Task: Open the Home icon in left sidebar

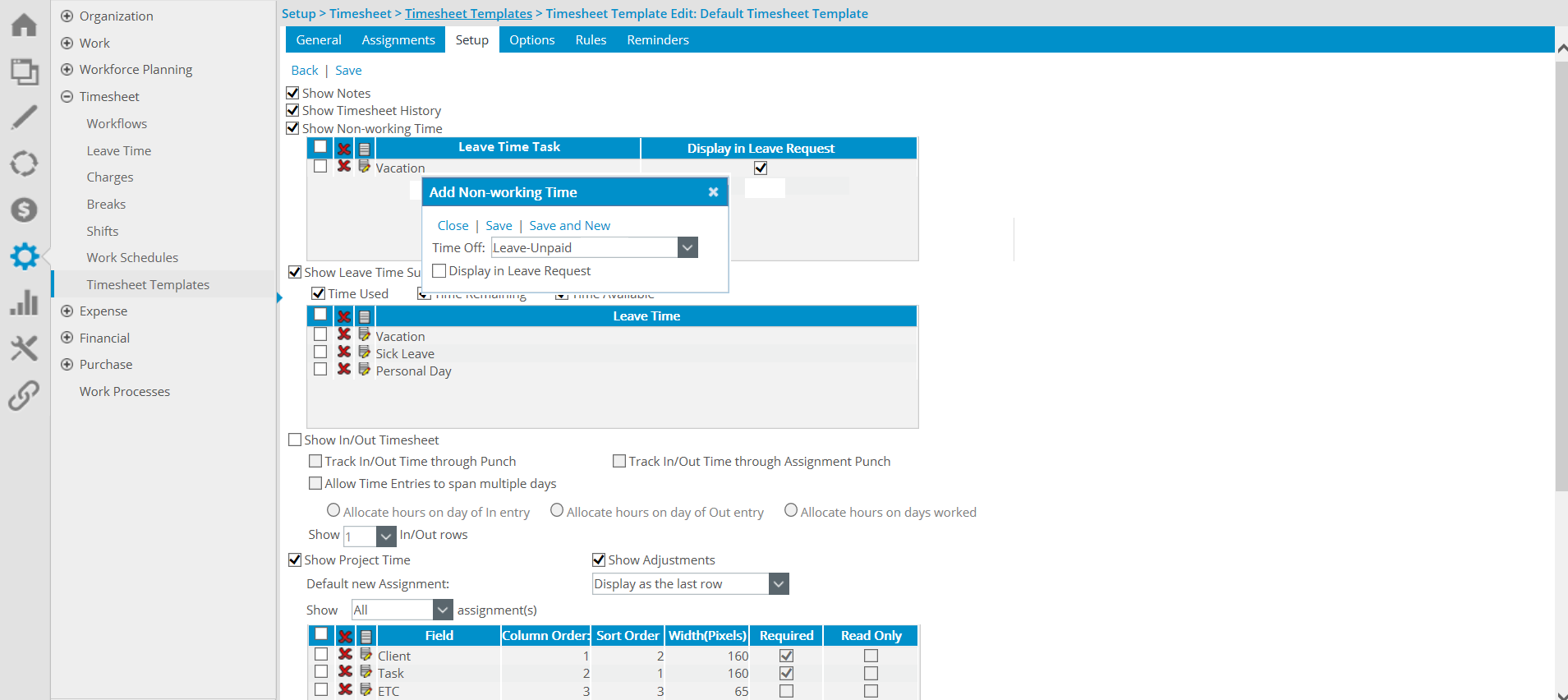Action: coord(24,25)
